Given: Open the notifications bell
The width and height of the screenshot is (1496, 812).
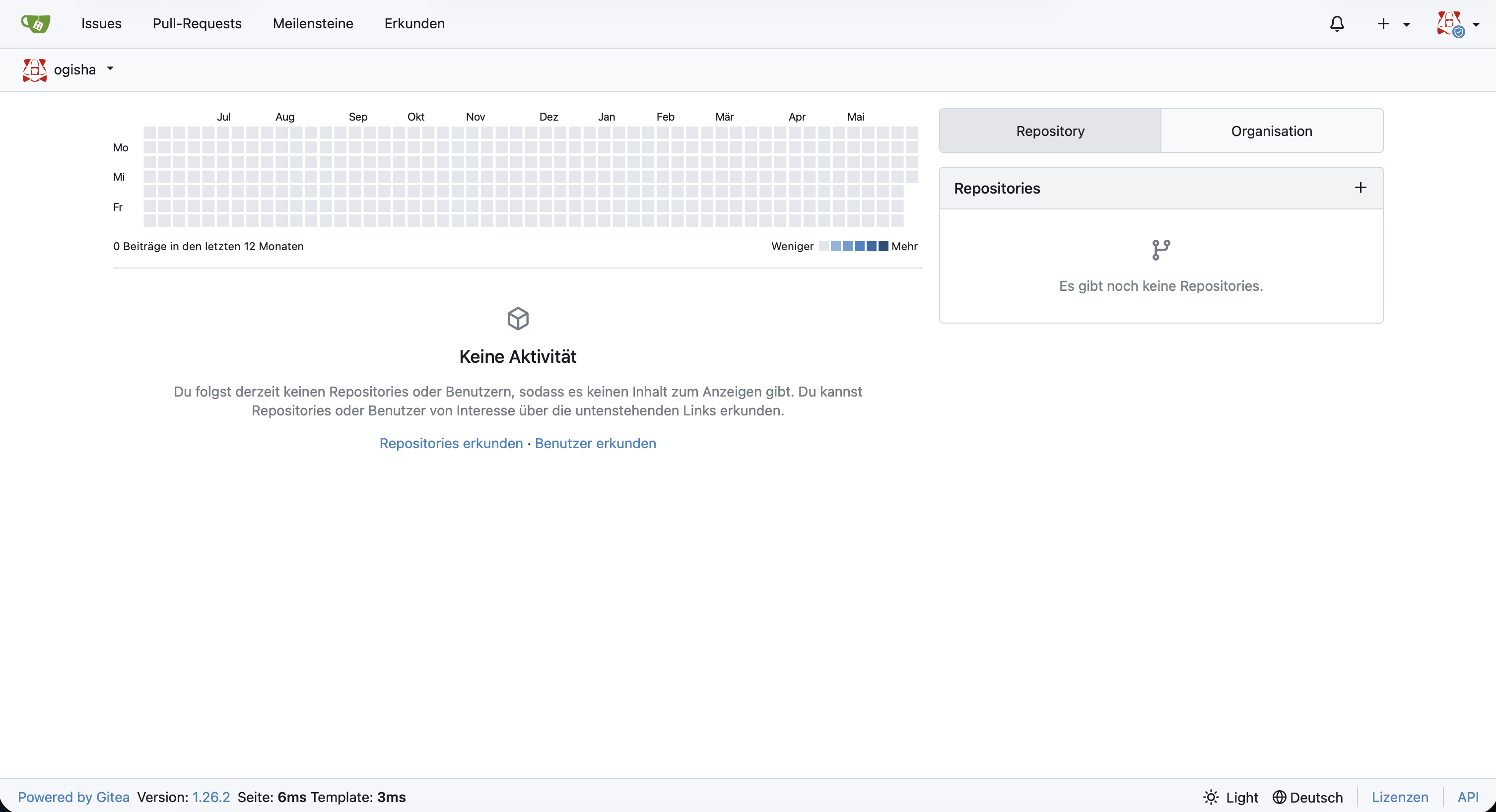Looking at the screenshot, I should [1337, 24].
